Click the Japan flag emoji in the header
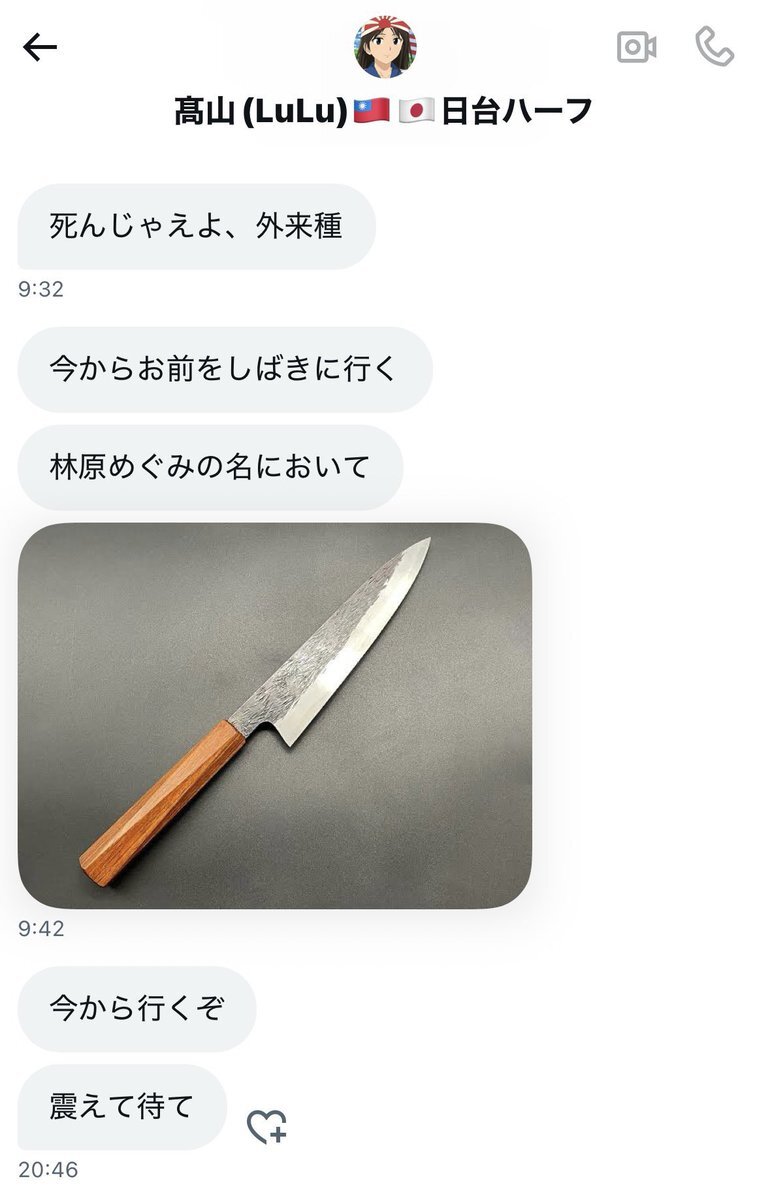Screen dimensions: 770x1200 [416, 111]
